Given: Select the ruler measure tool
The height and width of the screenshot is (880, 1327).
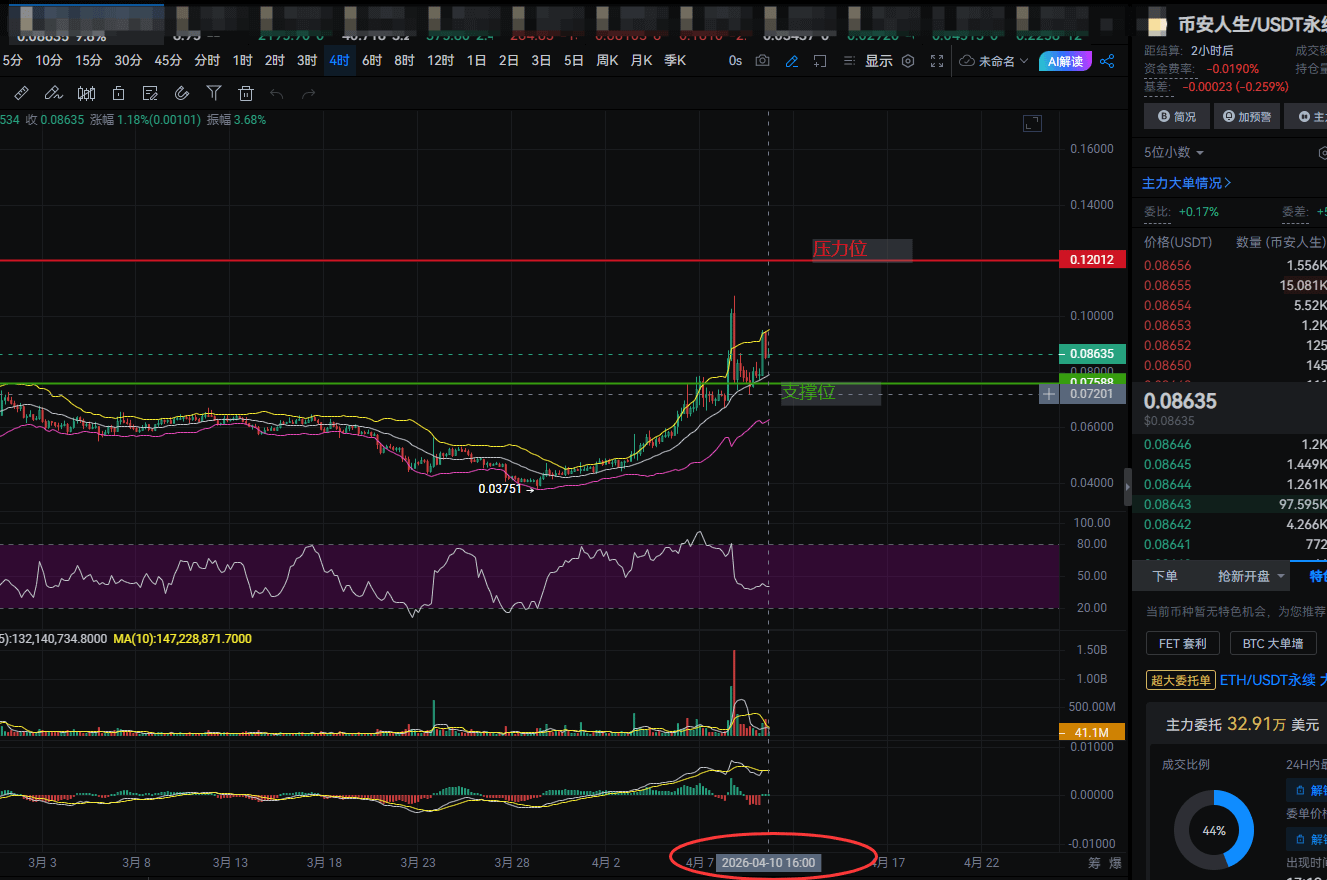Looking at the screenshot, I should coord(22,93).
